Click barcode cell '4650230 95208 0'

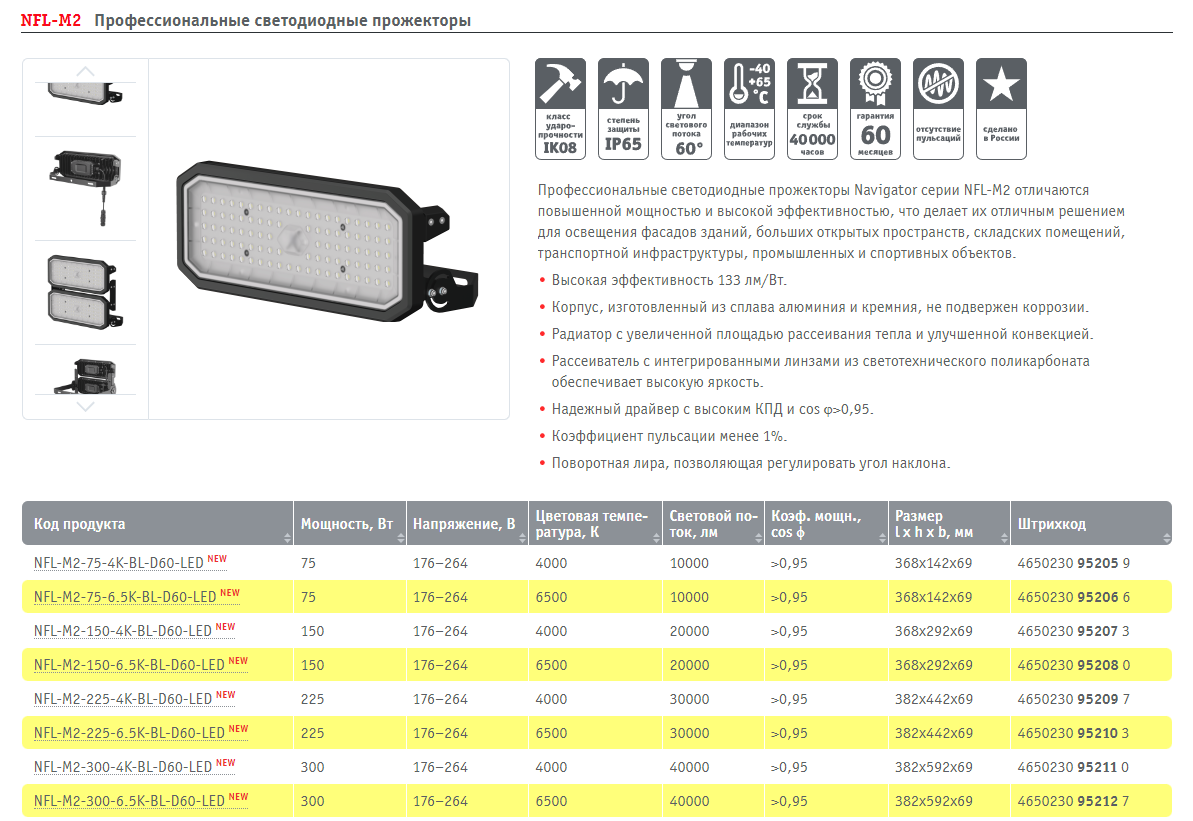(x=1074, y=665)
